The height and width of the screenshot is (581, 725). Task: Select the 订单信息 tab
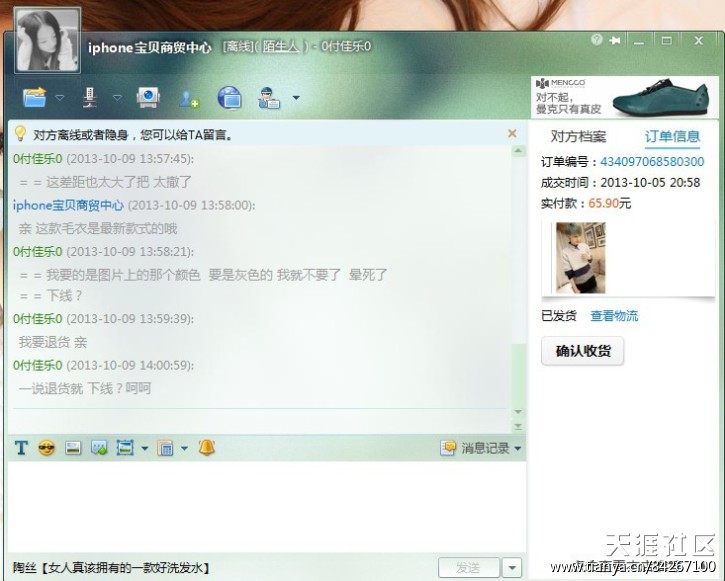pos(672,137)
